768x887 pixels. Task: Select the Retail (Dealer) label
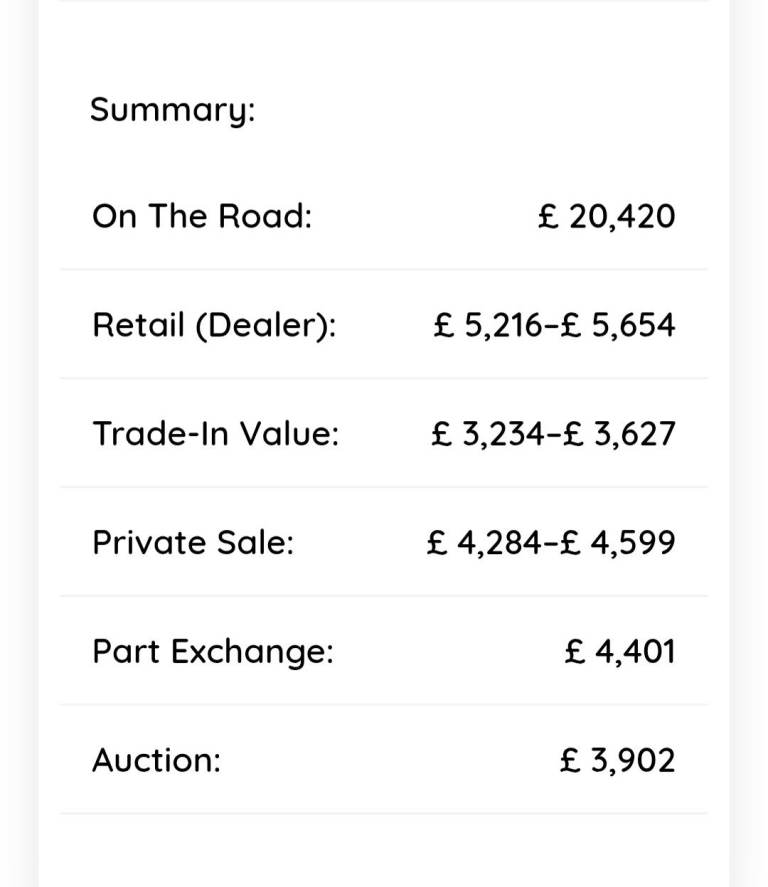(214, 325)
